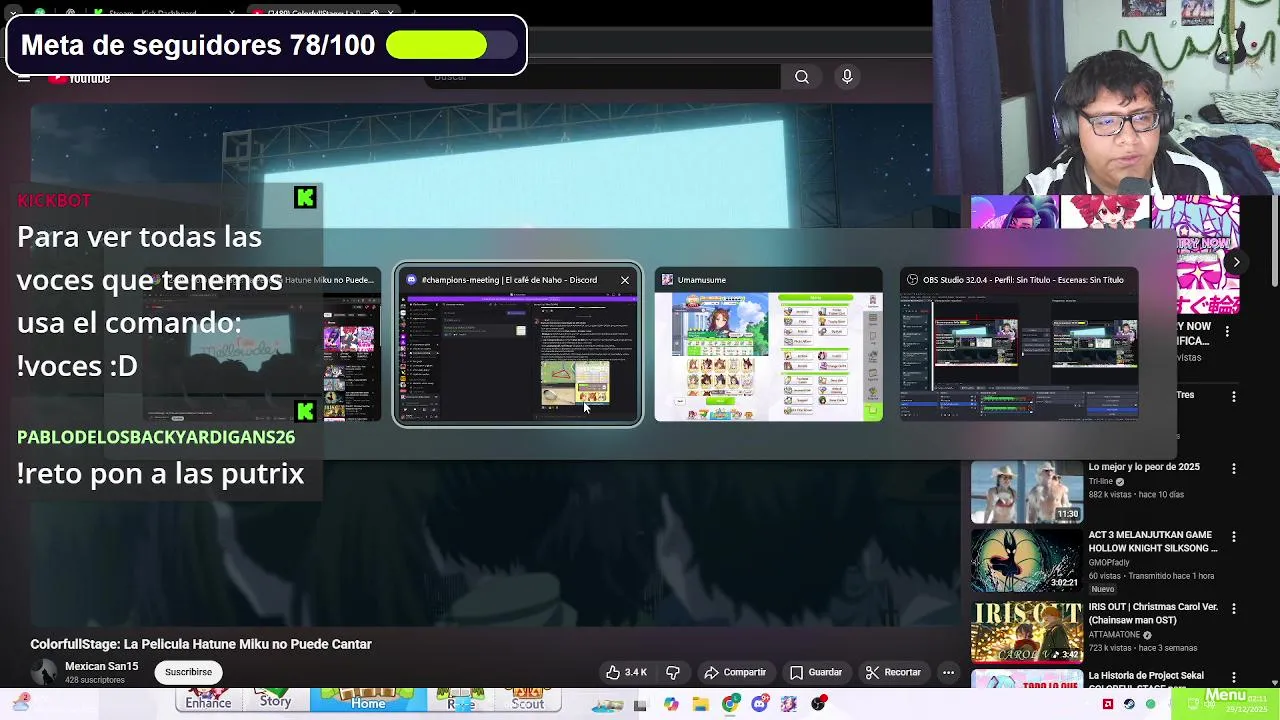The image size is (1280, 720).
Task: Click the YouTube search input field
Action: tap(605, 77)
